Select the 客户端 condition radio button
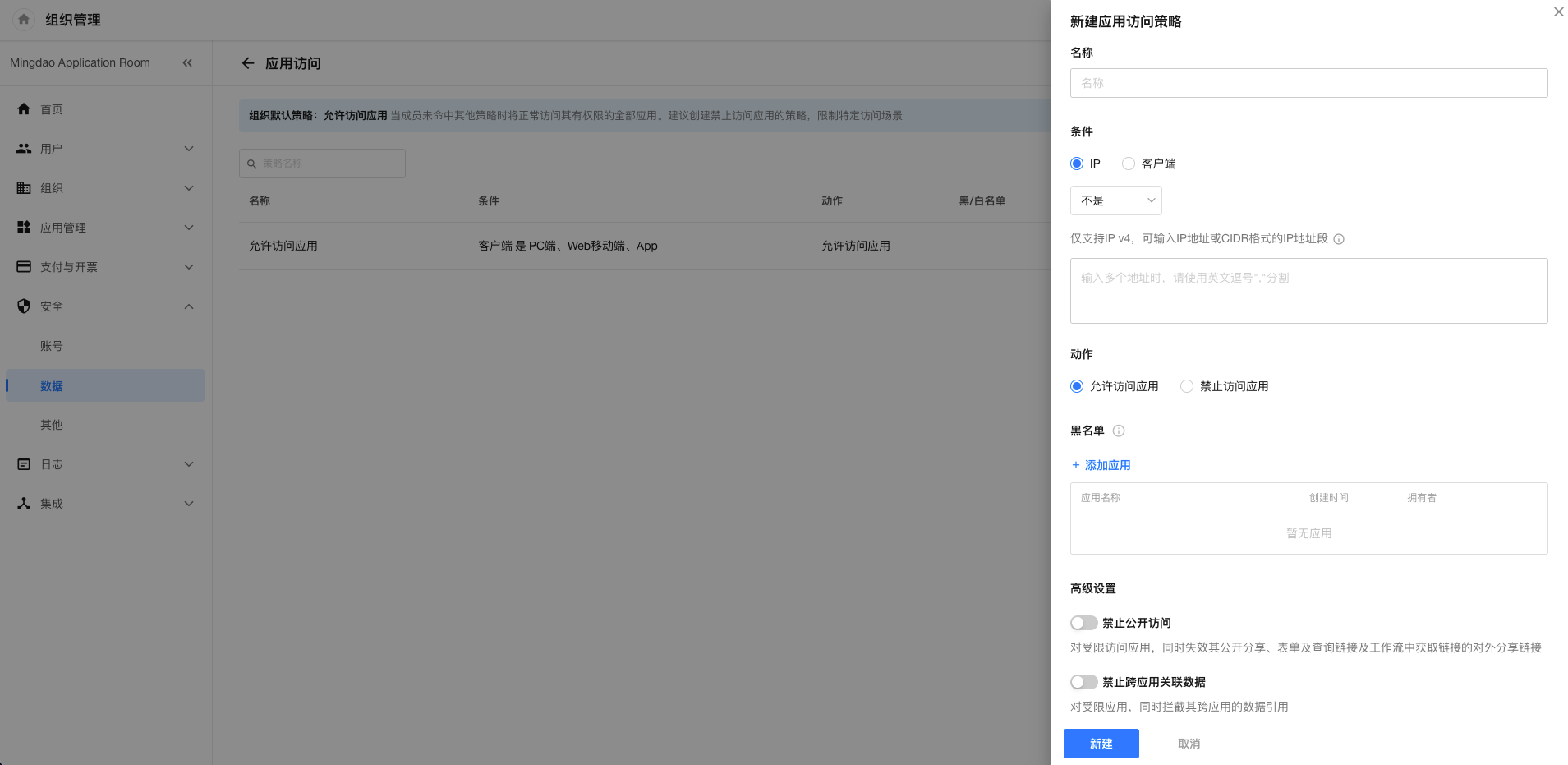Image resolution: width=1568 pixels, height=765 pixels. pos(1129,164)
